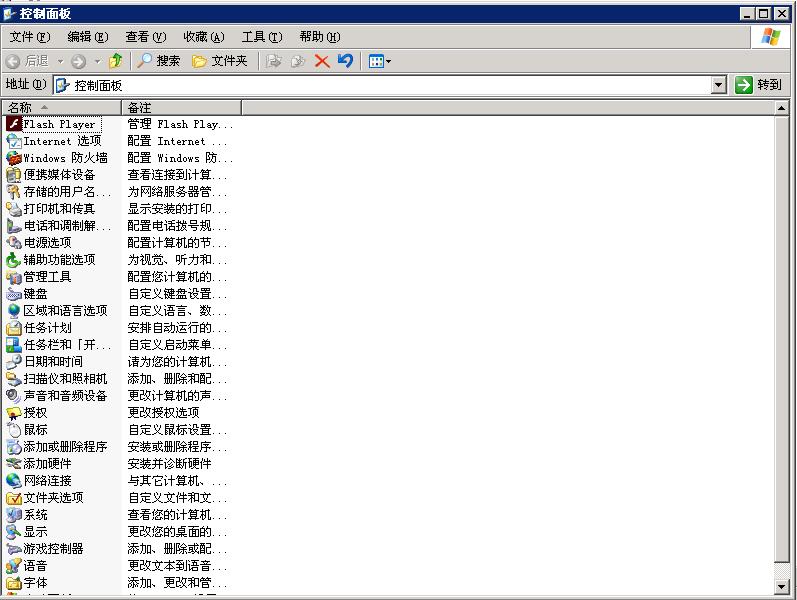Select the 授权 icon
Image resolution: width=797 pixels, height=600 pixels.
(14, 413)
